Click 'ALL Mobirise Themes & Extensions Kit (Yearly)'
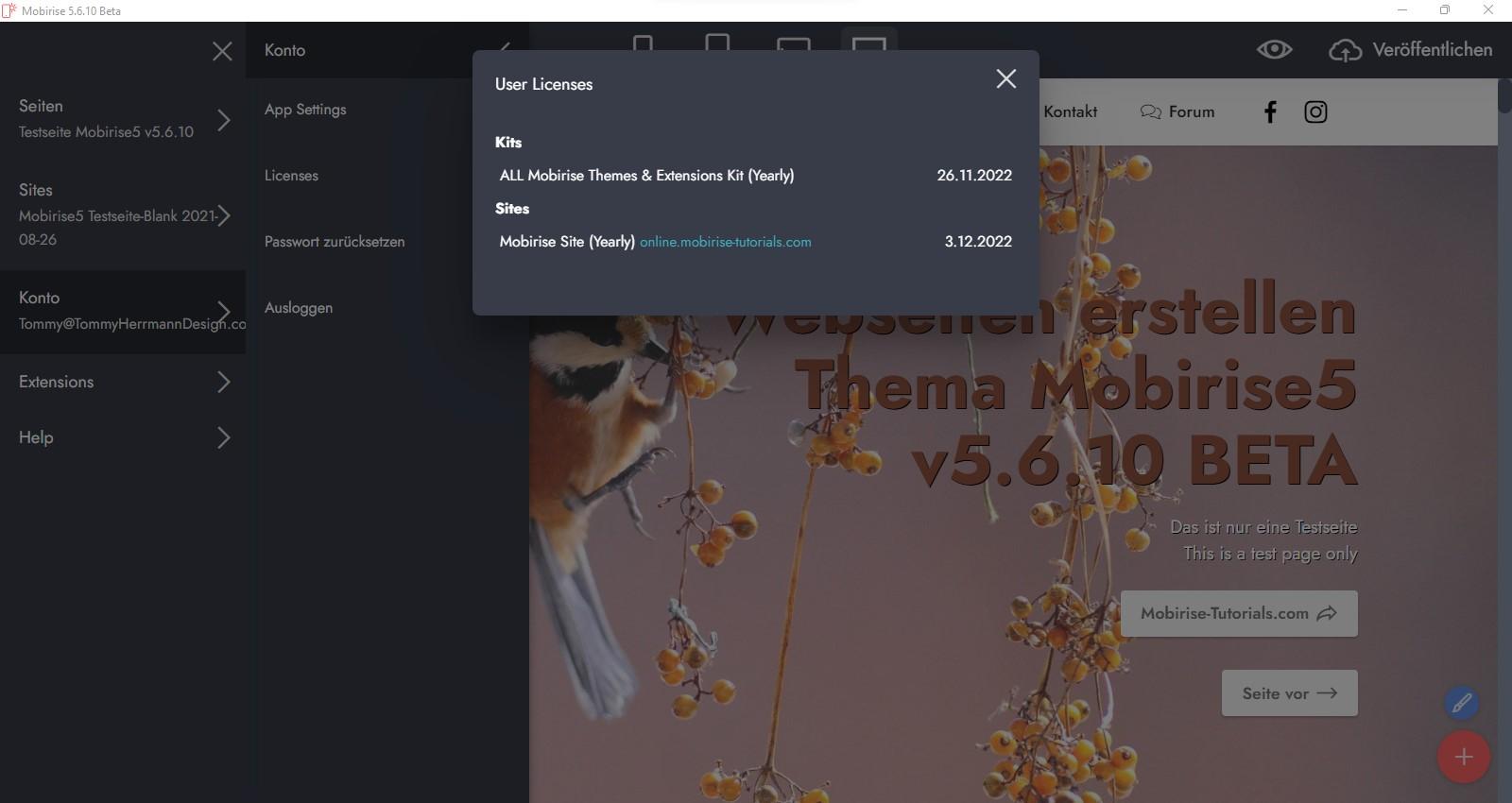 point(646,176)
